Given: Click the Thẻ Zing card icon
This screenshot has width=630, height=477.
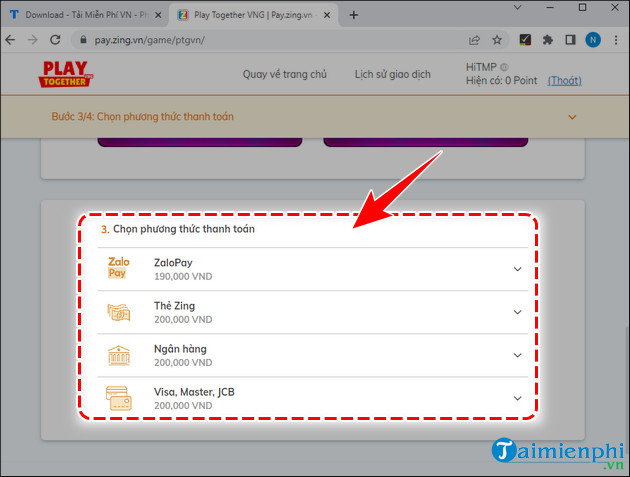Looking at the screenshot, I should point(119,312).
